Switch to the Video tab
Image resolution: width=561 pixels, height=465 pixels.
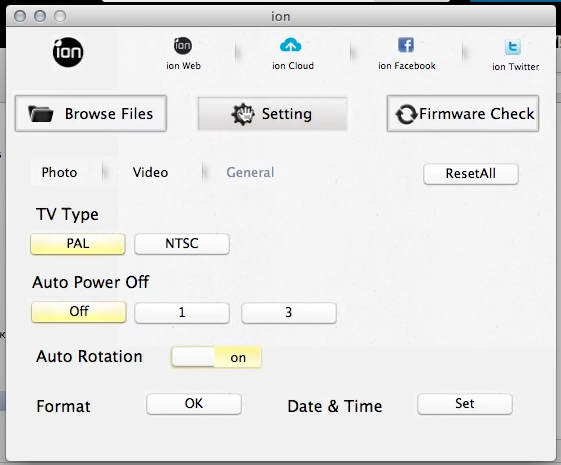150,172
